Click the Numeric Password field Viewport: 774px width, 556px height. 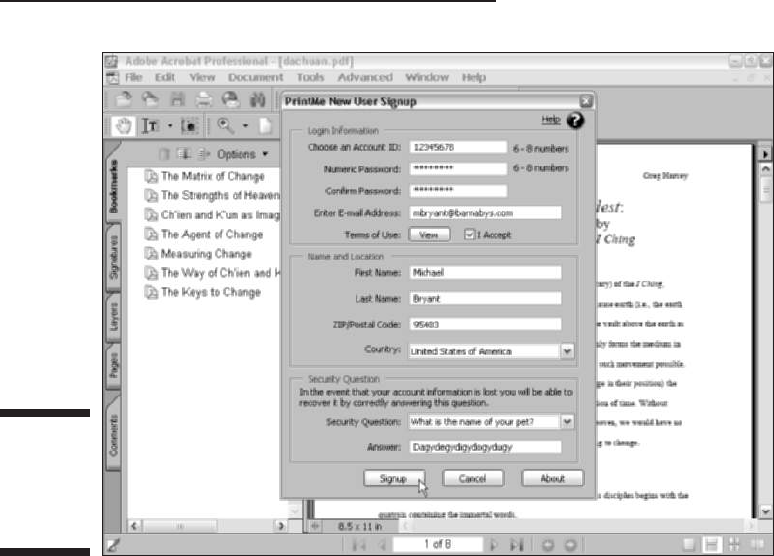[x=458, y=169]
